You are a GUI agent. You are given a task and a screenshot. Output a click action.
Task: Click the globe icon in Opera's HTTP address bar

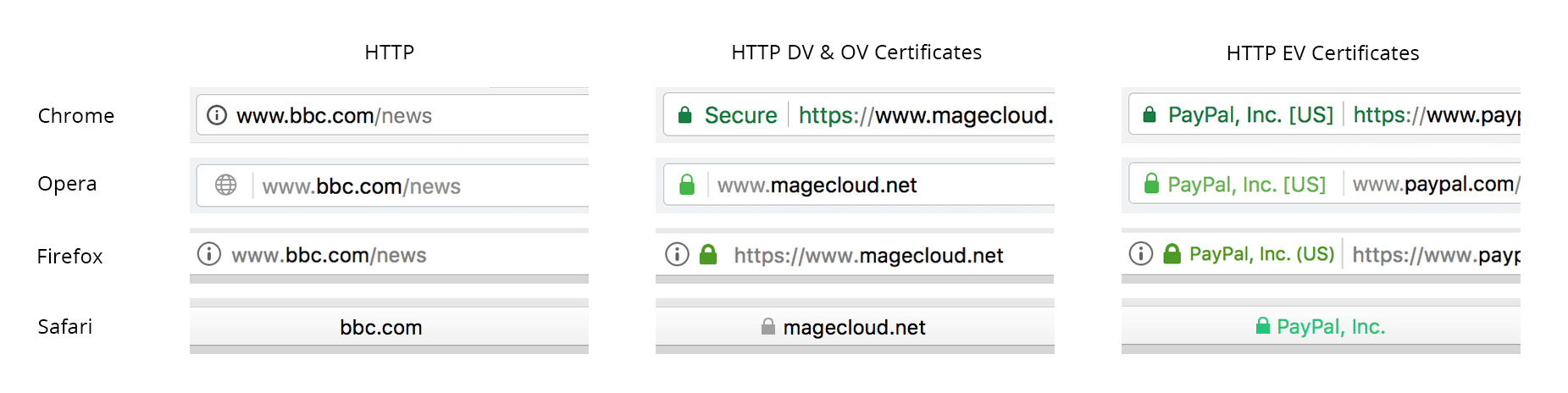(x=225, y=185)
